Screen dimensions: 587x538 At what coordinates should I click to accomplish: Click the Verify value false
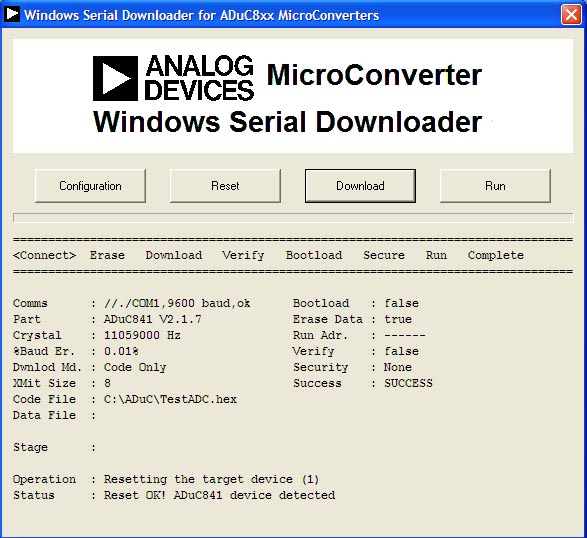tap(401, 351)
